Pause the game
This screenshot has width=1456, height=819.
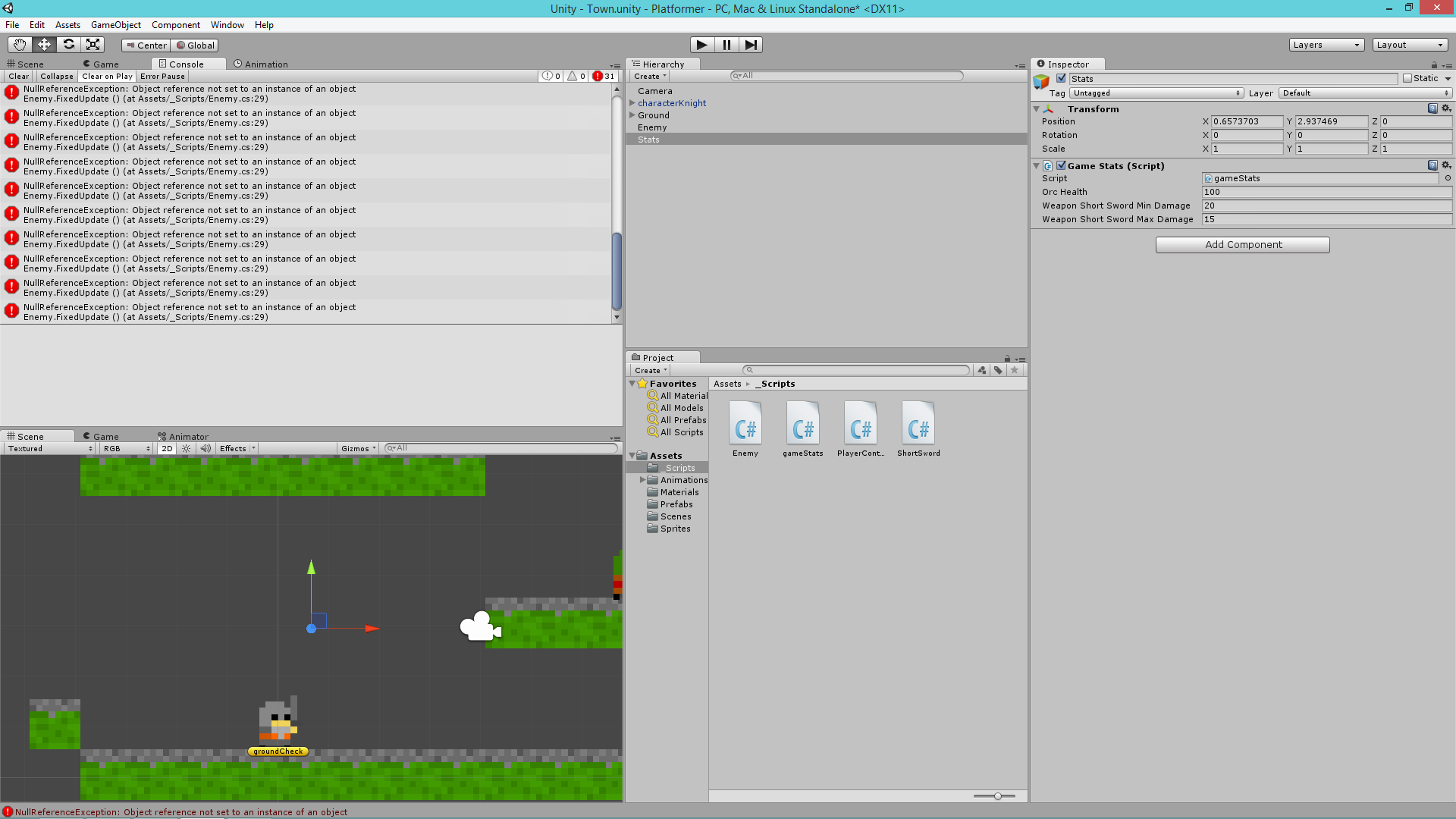[x=726, y=45]
